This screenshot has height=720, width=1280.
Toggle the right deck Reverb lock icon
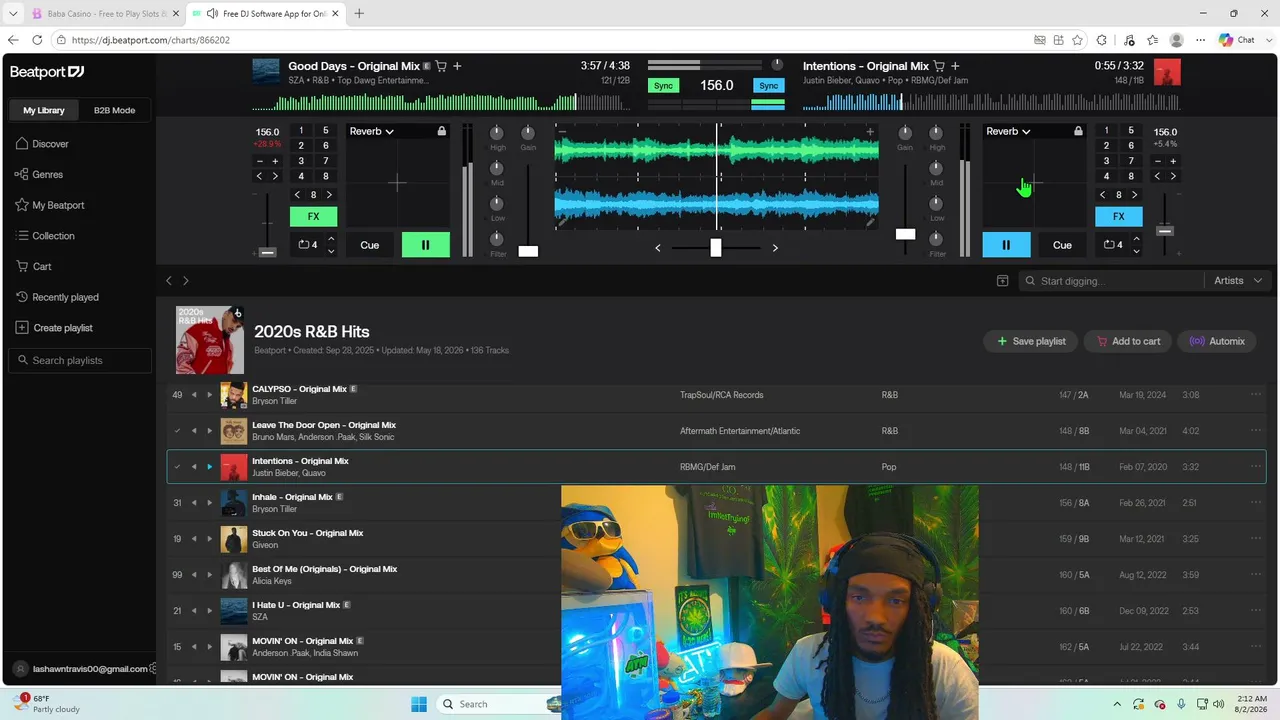tap(1078, 131)
